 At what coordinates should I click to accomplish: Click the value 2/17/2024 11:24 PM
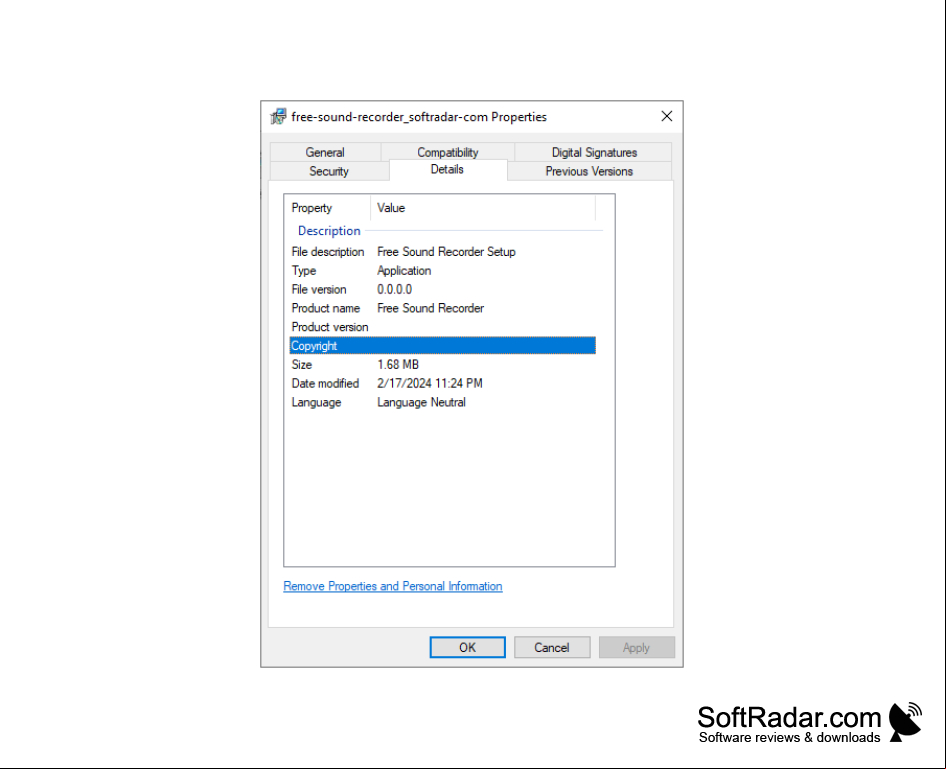[x=430, y=384]
